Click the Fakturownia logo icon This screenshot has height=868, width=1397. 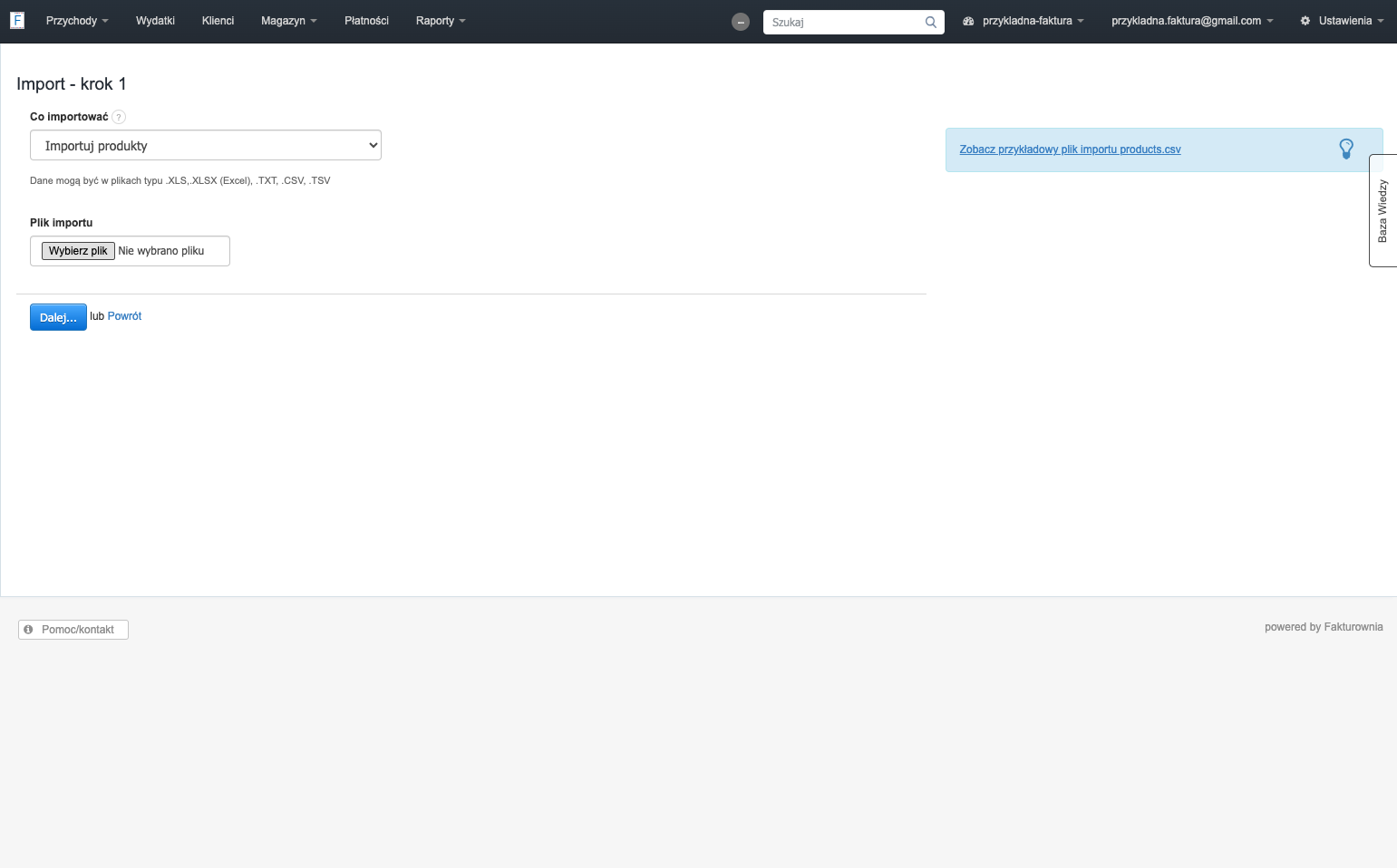[x=17, y=20]
